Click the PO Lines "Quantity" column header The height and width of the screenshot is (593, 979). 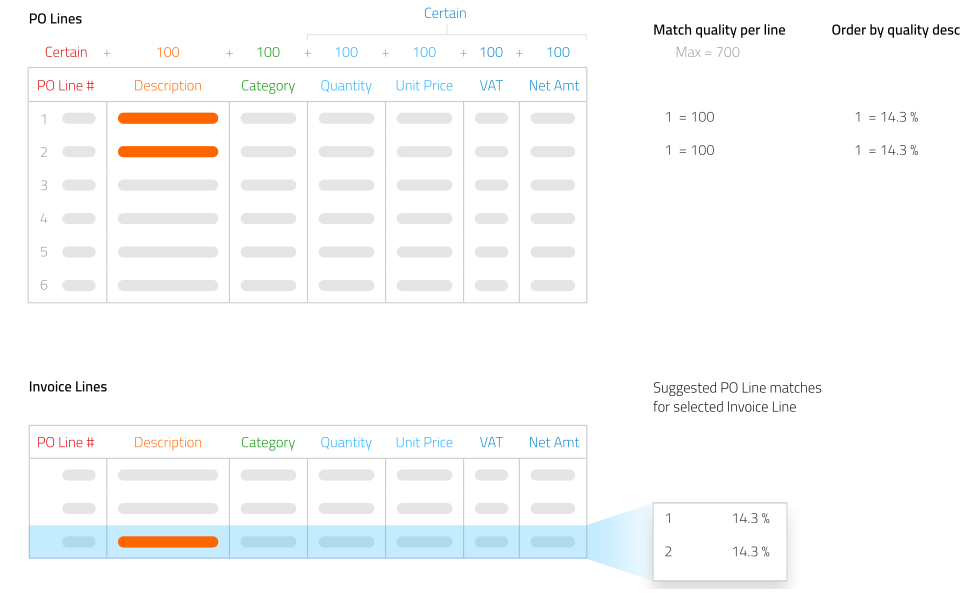346,86
